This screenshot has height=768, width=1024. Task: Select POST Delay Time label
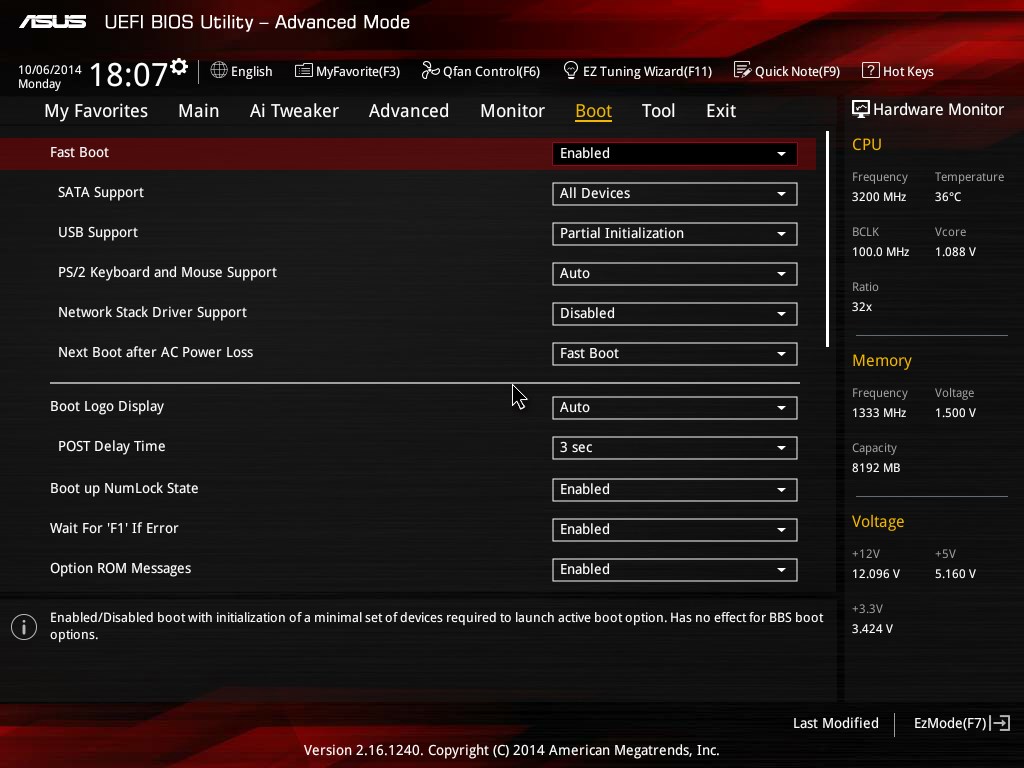point(112,446)
